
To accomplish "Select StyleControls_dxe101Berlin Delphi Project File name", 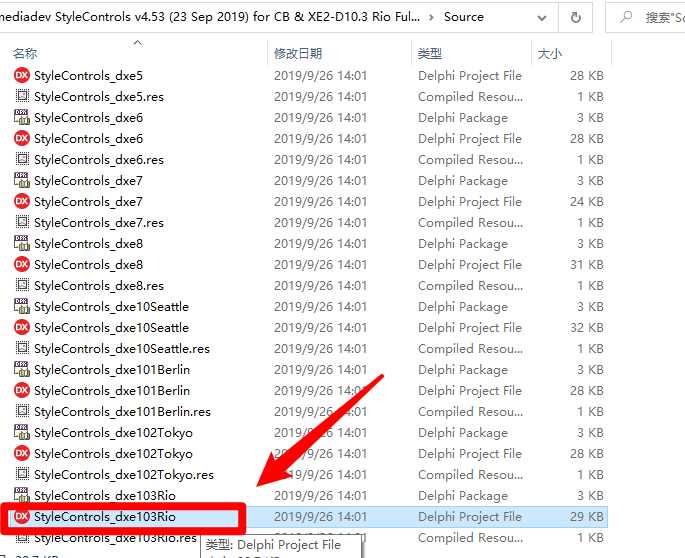I will pos(112,390).
